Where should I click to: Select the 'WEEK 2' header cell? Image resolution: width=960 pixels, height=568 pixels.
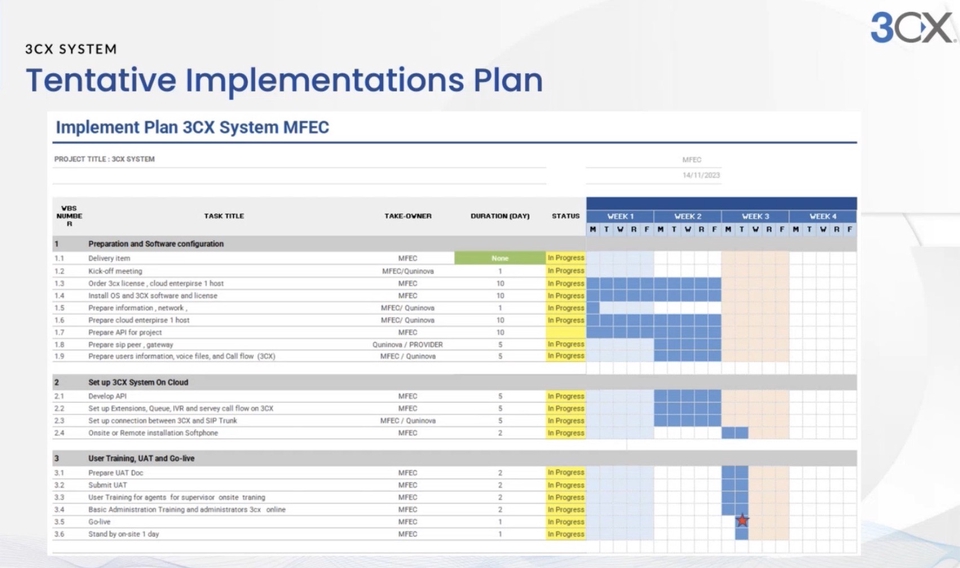[x=688, y=216]
